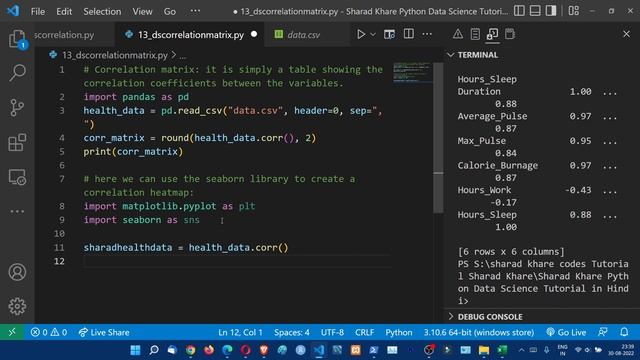Screen dimensions: 640x360
Task: Select the 13_dscorrelationmatrix.py tab
Action: (x=190, y=35)
